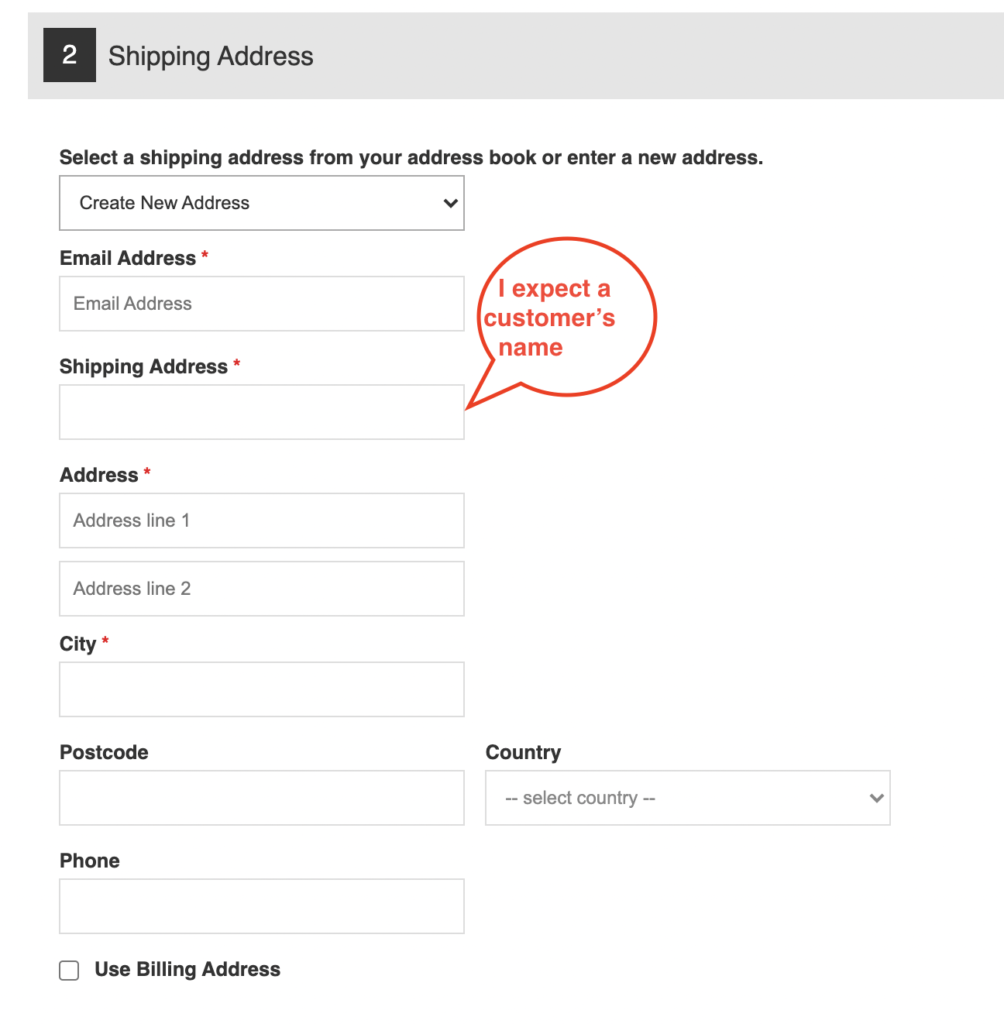Focus the Phone number field
The width and height of the screenshot is (1004, 1024).
(261, 906)
